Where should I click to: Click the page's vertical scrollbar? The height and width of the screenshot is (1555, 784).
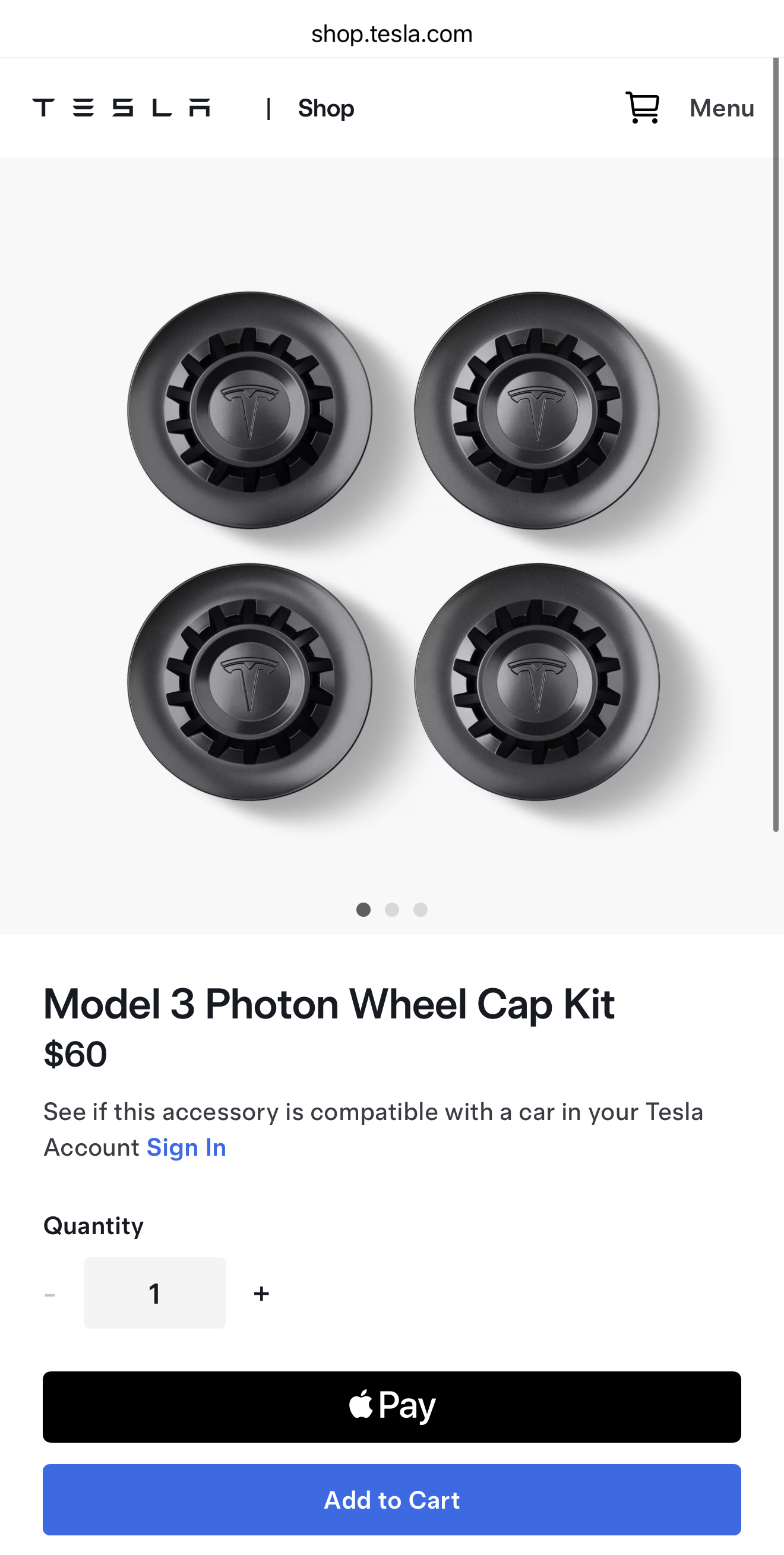point(776,444)
